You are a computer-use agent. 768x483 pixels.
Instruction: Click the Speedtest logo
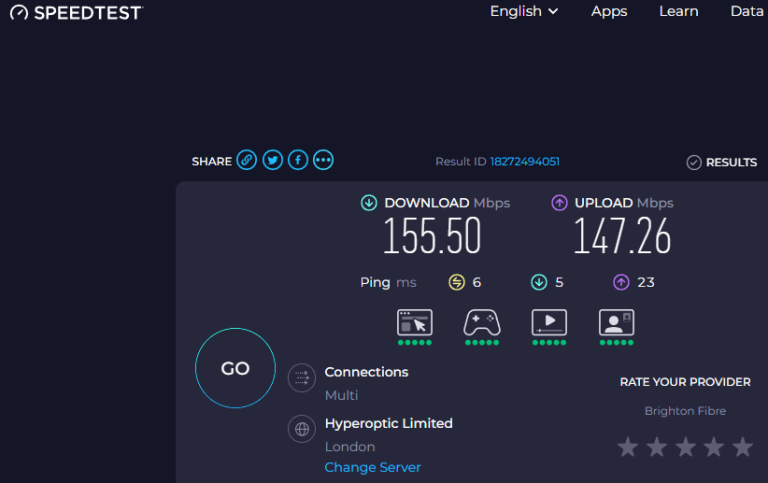[x=76, y=13]
